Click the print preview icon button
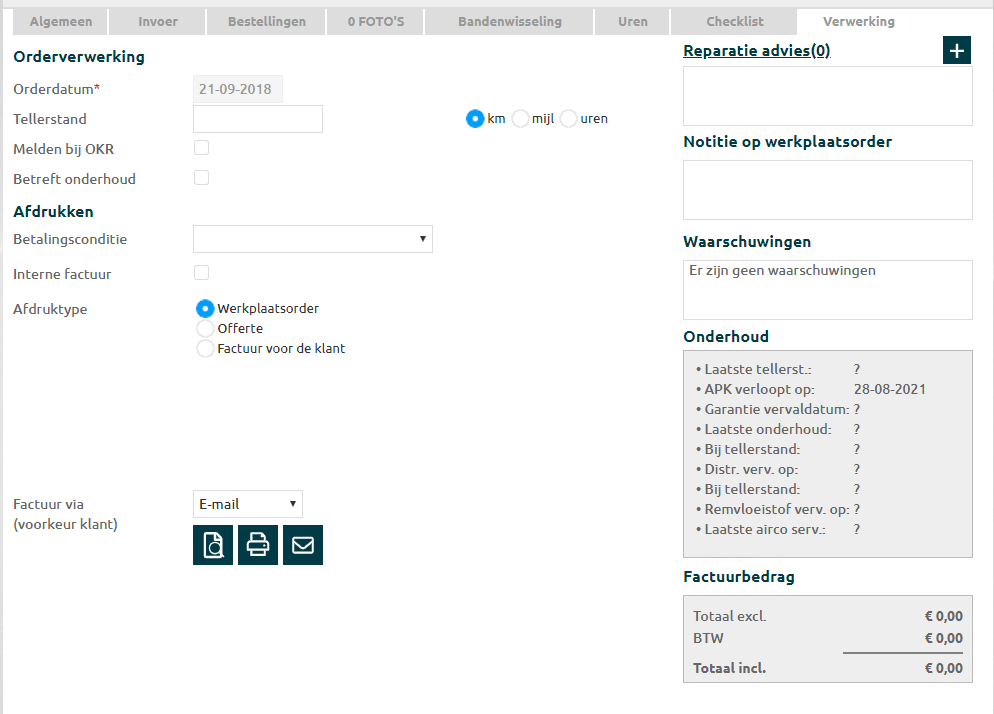Image resolution: width=994 pixels, height=714 pixels. [x=212, y=545]
